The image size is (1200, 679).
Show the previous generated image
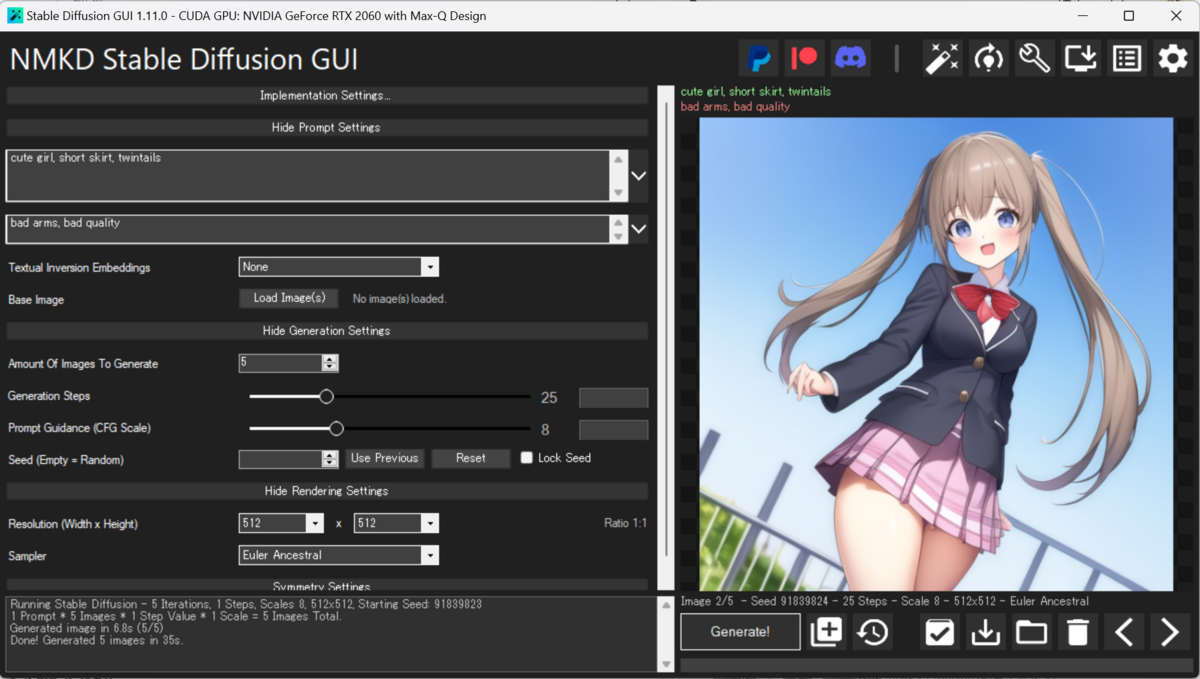click(1124, 632)
